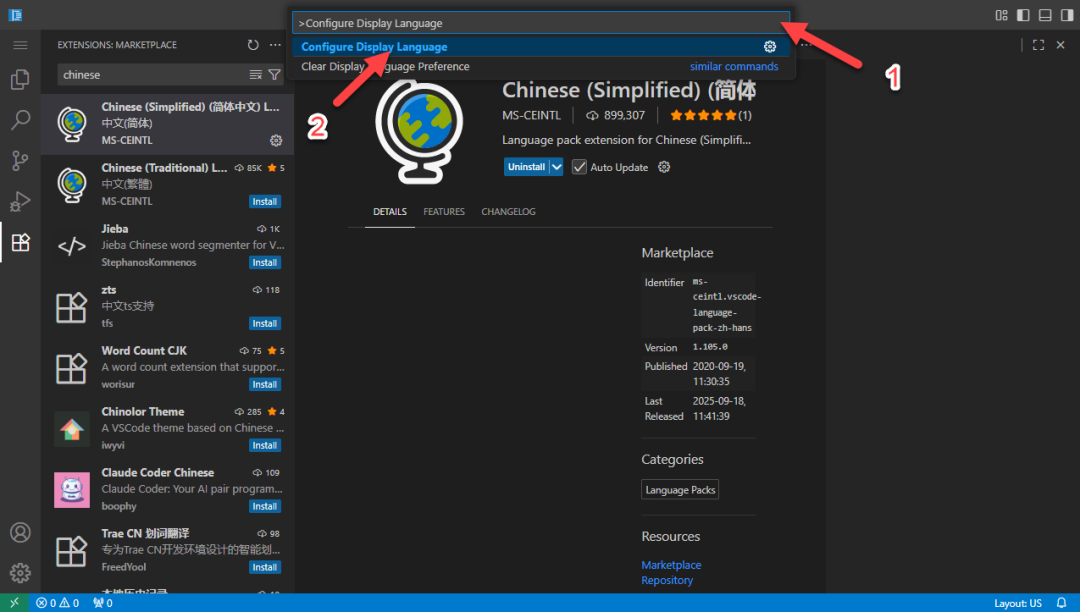Open Run and Debug view
The height and width of the screenshot is (612, 1080).
[20, 201]
